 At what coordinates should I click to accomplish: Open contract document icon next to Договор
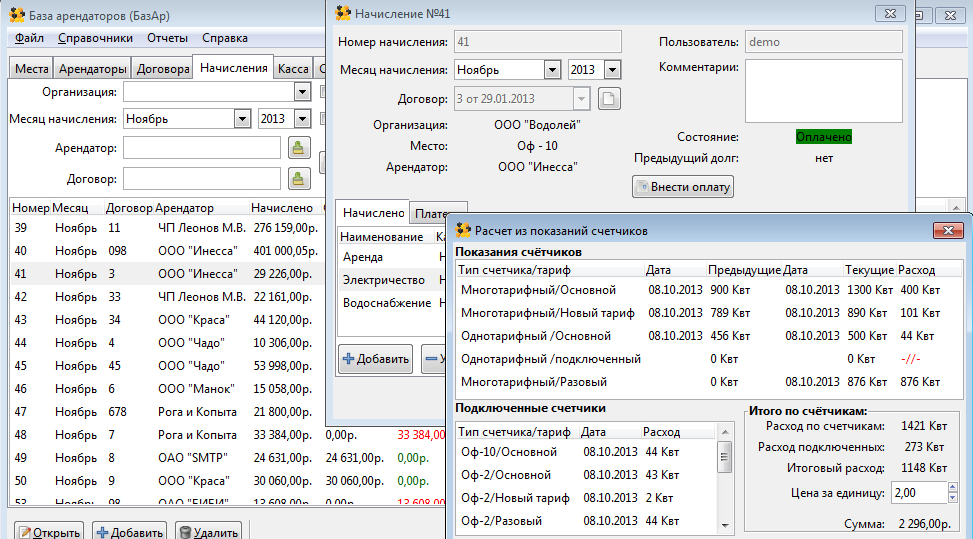(x=609, y=99)
